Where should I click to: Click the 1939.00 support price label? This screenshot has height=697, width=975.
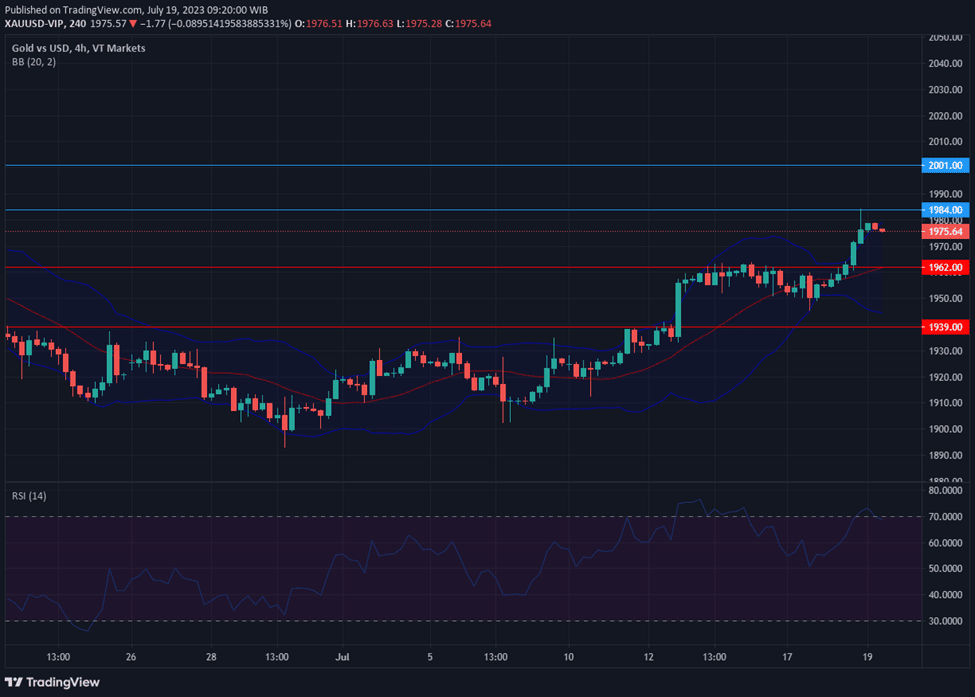945,327
